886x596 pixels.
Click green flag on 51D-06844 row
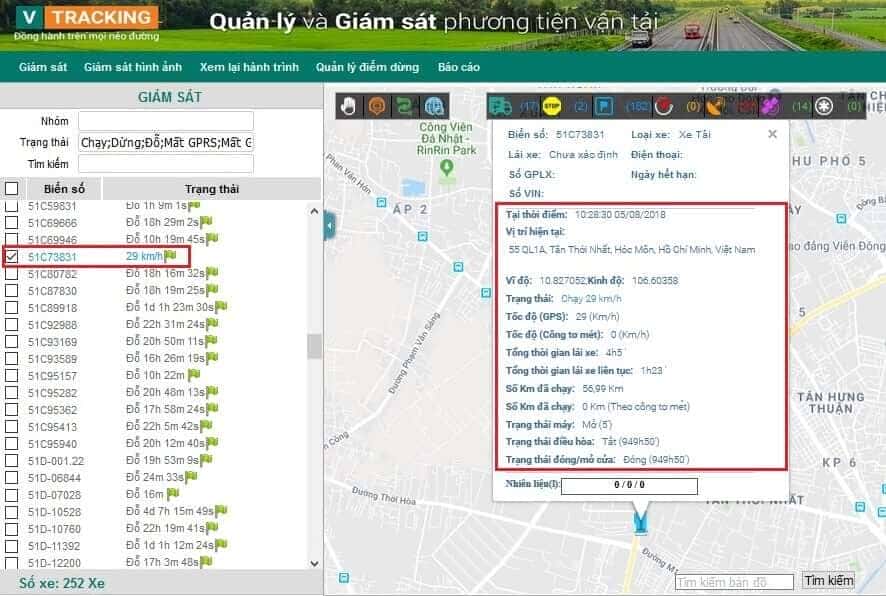coord(191,477)
